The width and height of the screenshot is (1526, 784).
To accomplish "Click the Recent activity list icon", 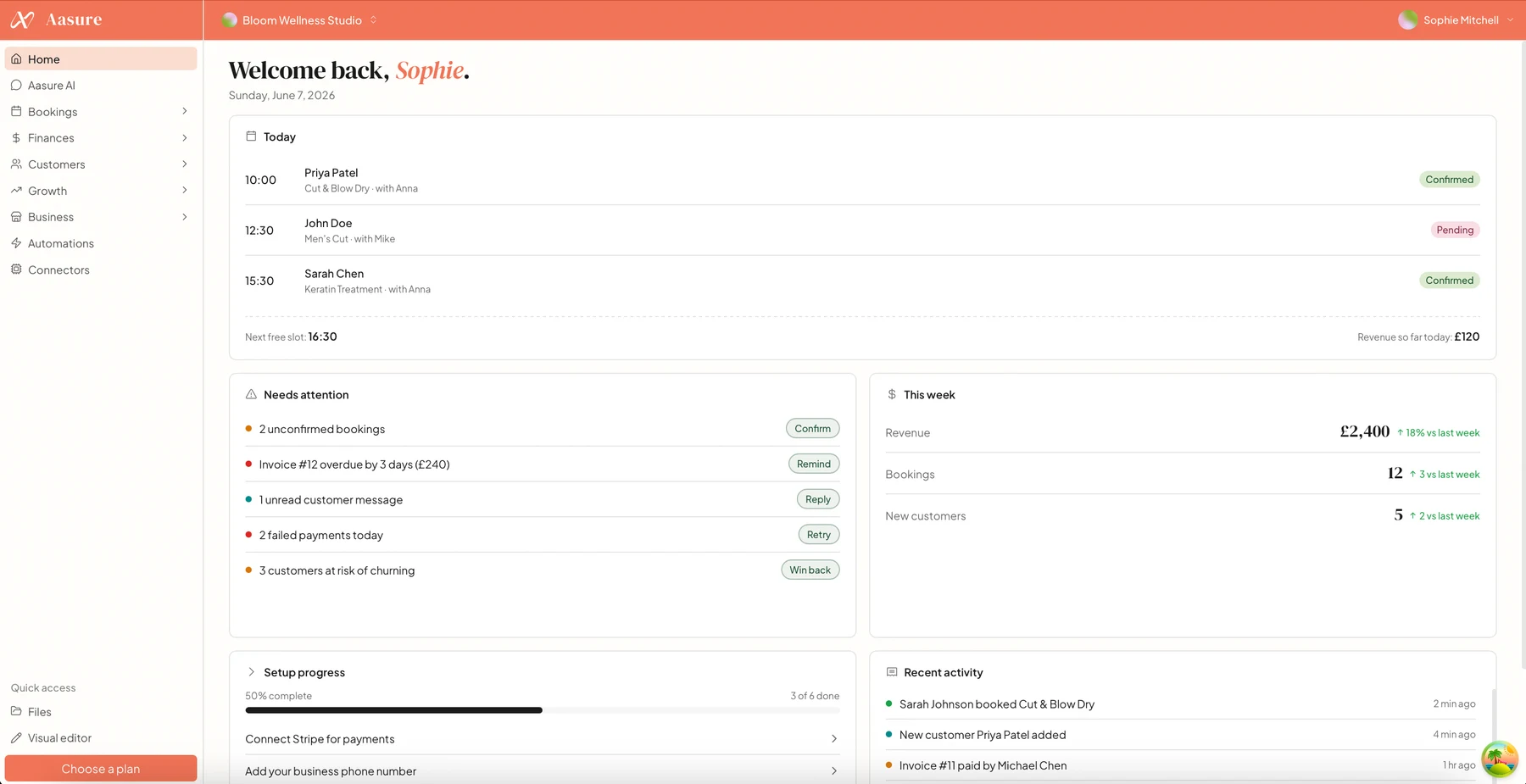I will point(892,672).
